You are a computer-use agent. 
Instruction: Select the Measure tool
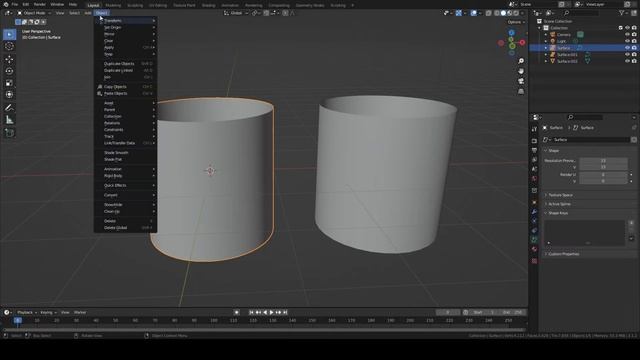[9, 120]
